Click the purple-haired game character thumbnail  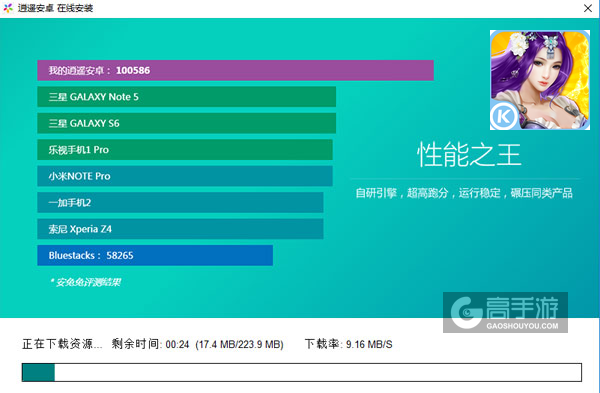(x=540, y=80)
